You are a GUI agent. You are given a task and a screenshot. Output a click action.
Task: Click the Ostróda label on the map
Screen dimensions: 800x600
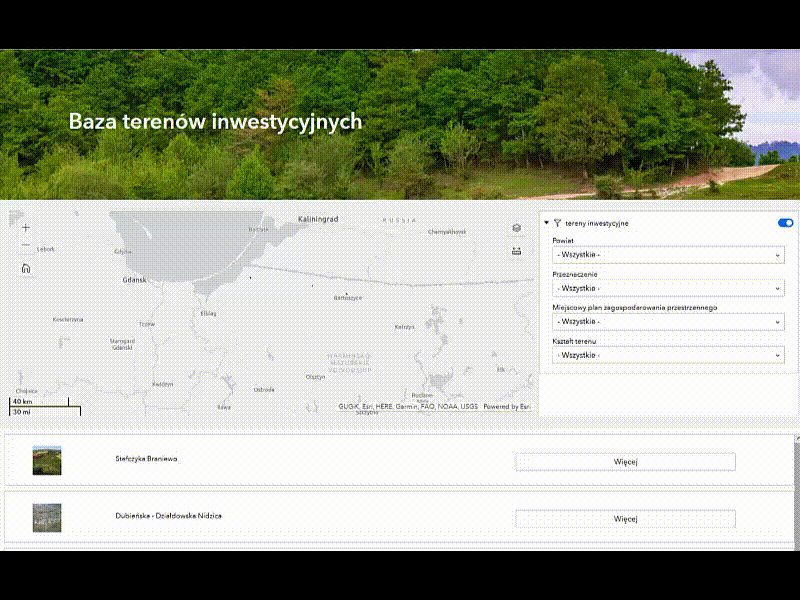click(x=264, y=389)
